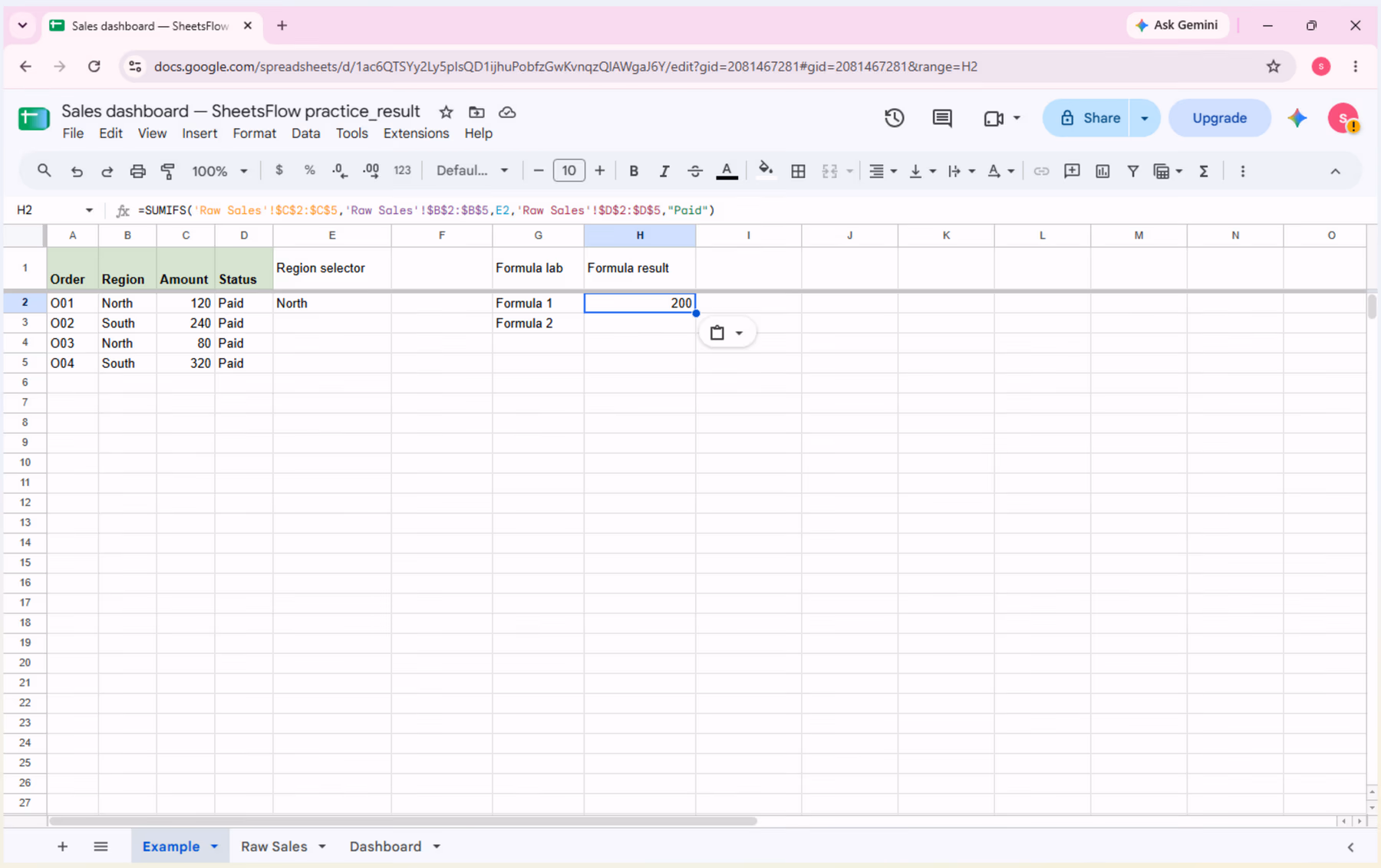Open borders tool
1381x868 pixels.
pyautogui.click(x=798, y=171)
